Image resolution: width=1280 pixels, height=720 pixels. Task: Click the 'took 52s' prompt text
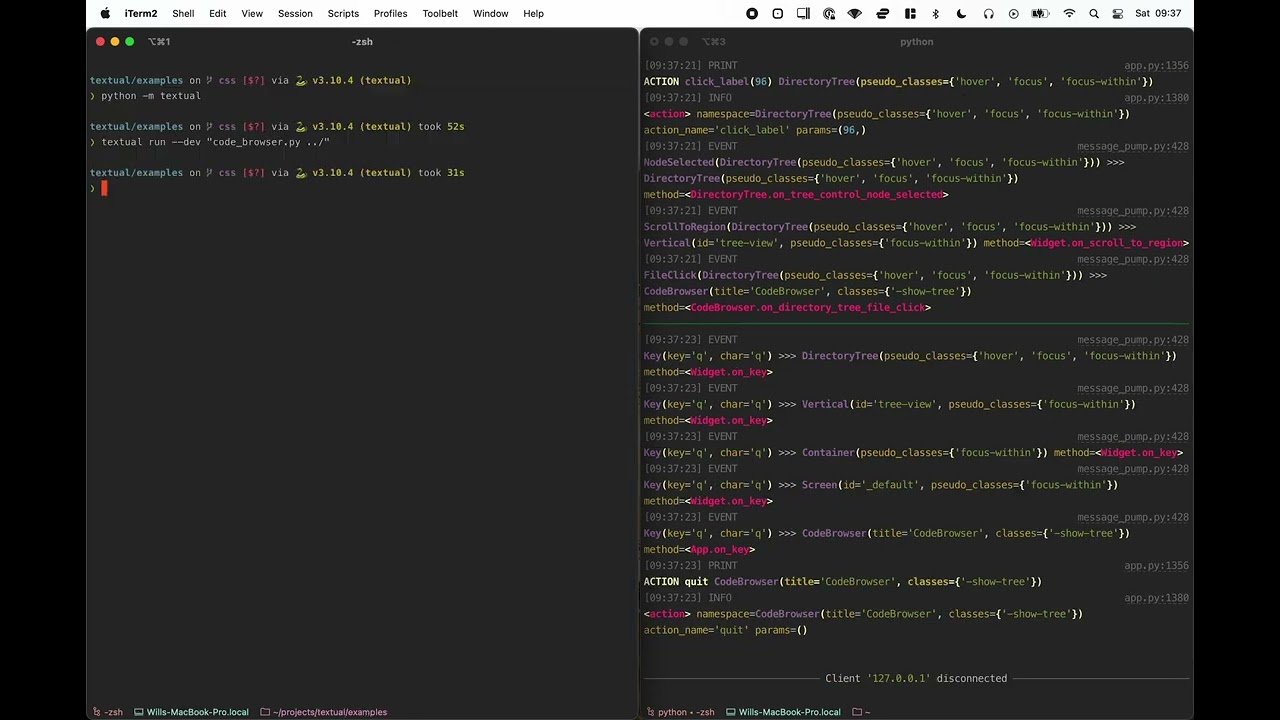(x=441, y=126)
